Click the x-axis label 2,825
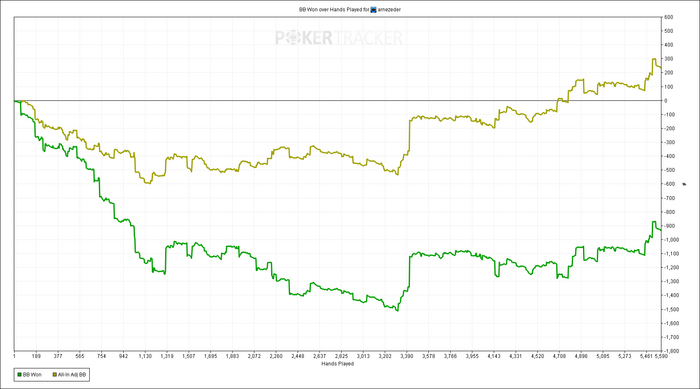Image resolution: width=700 pixels, height=389 pixels. click(342, 356)
